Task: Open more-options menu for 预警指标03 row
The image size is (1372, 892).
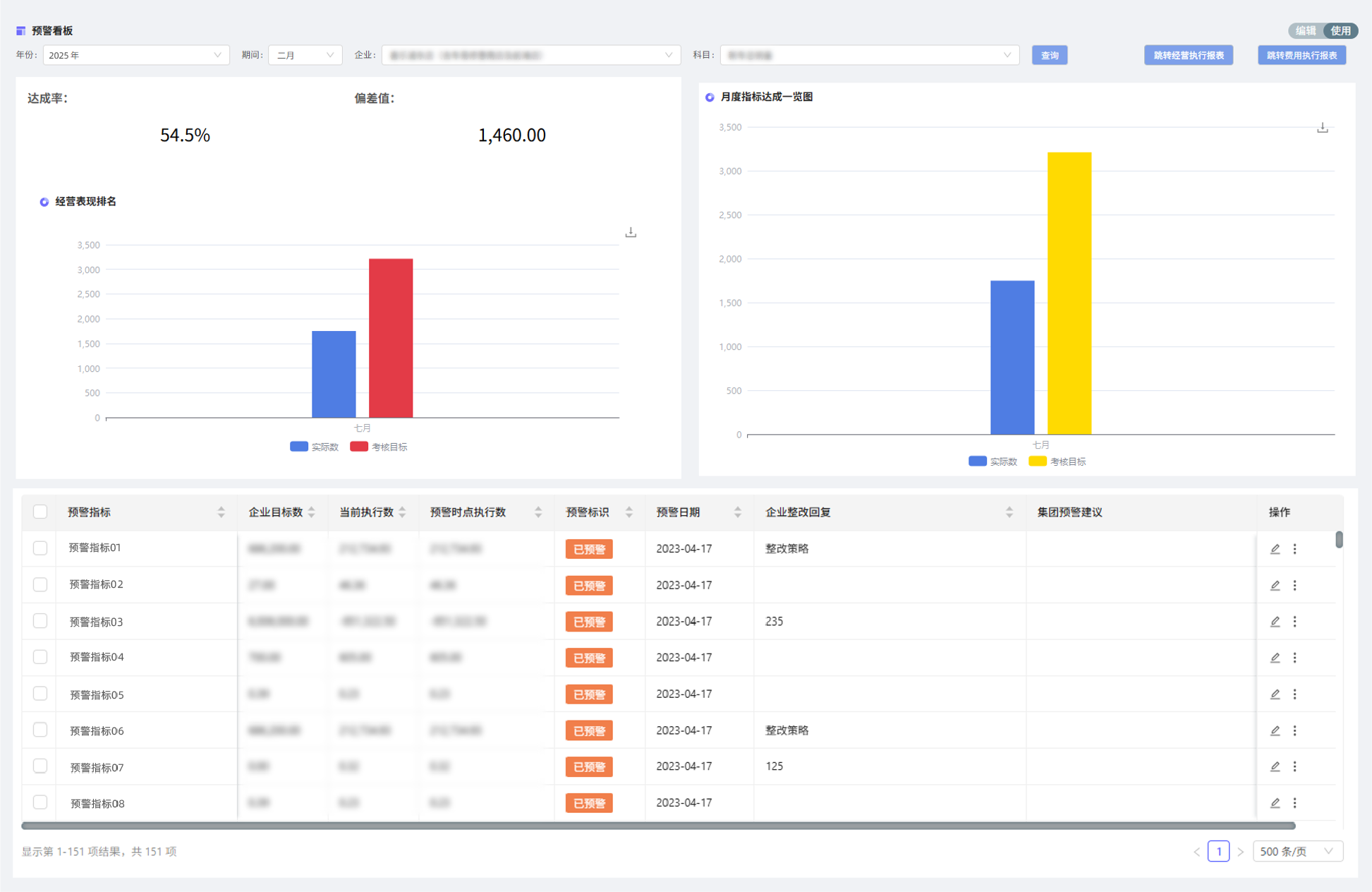Action: (x=1294, y=622)
